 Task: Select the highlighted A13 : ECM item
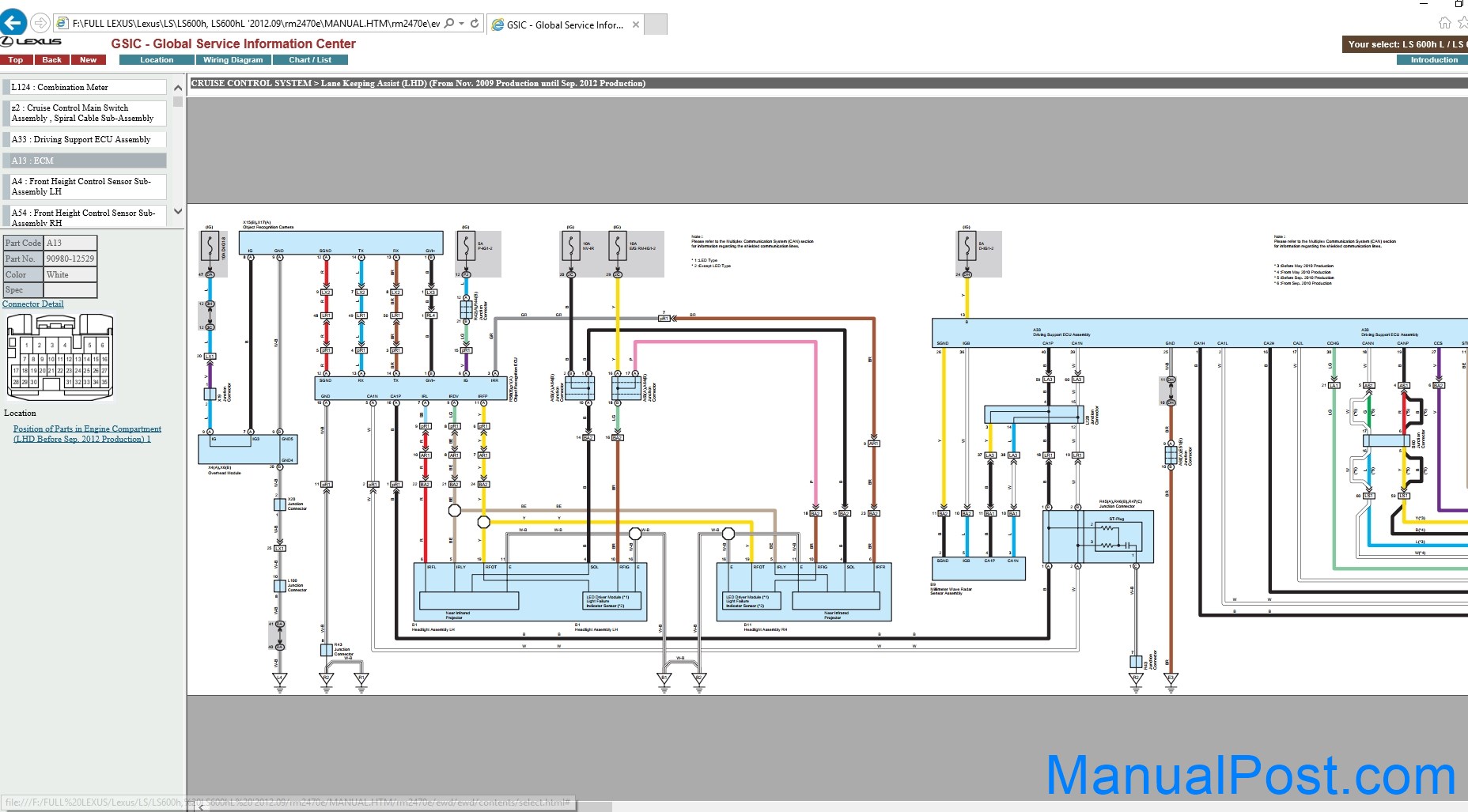click(84, 161)
